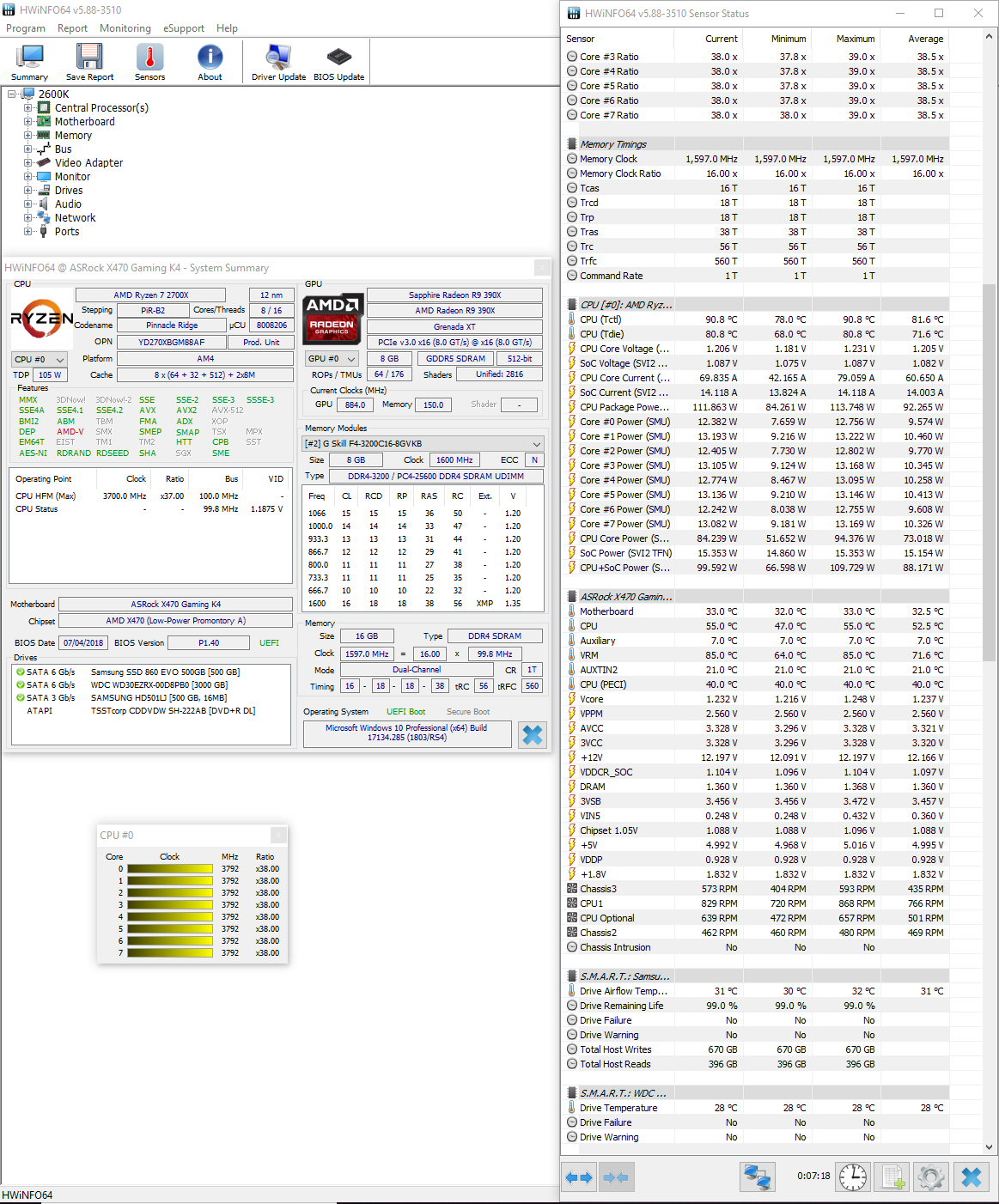999x1204 pixels.
Task: Click S.M.A.R.T. Samsung section icon
Action: (x=572, y=976)
